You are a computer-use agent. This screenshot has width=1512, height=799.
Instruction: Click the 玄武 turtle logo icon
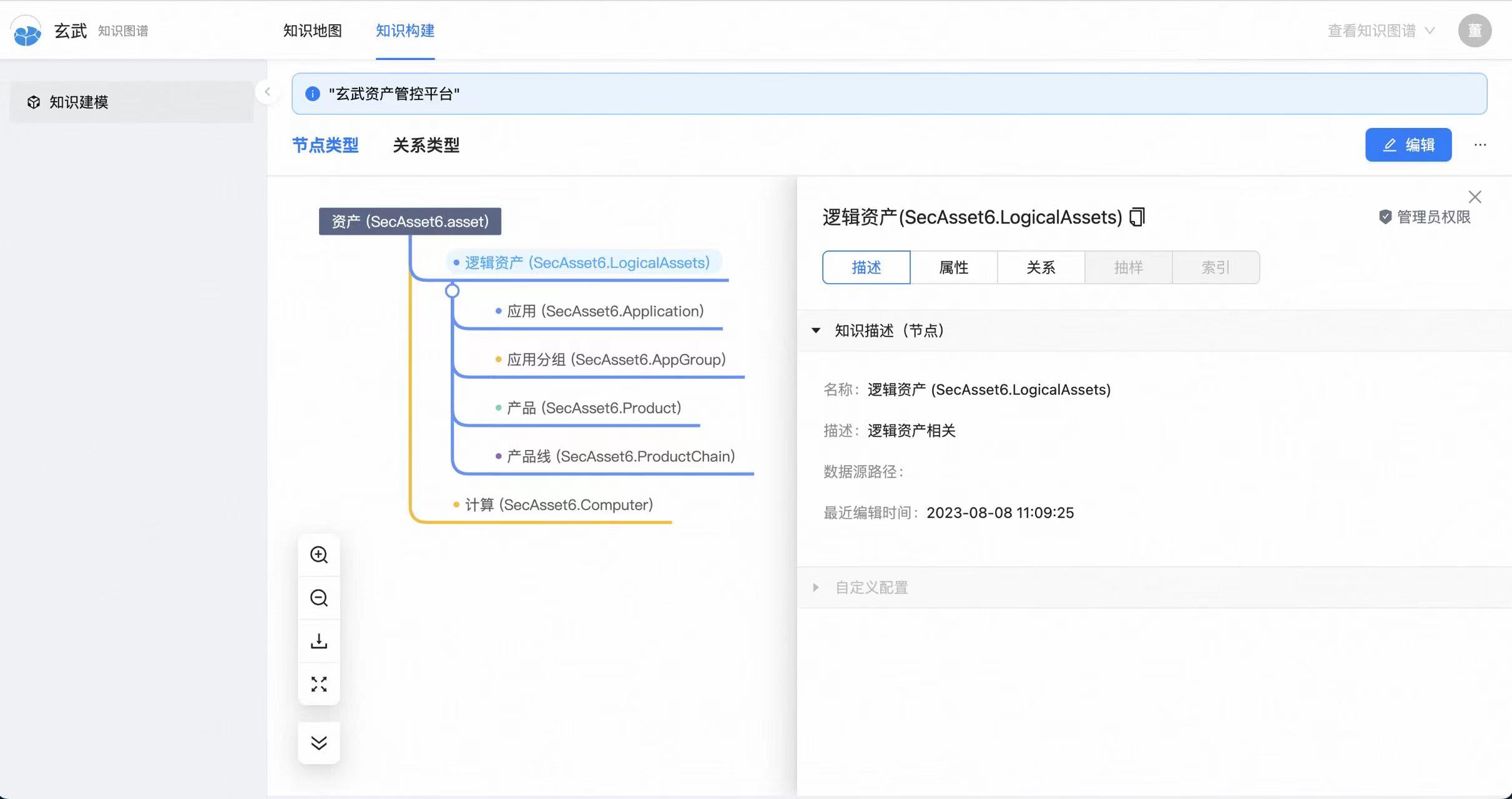point(26,31)
